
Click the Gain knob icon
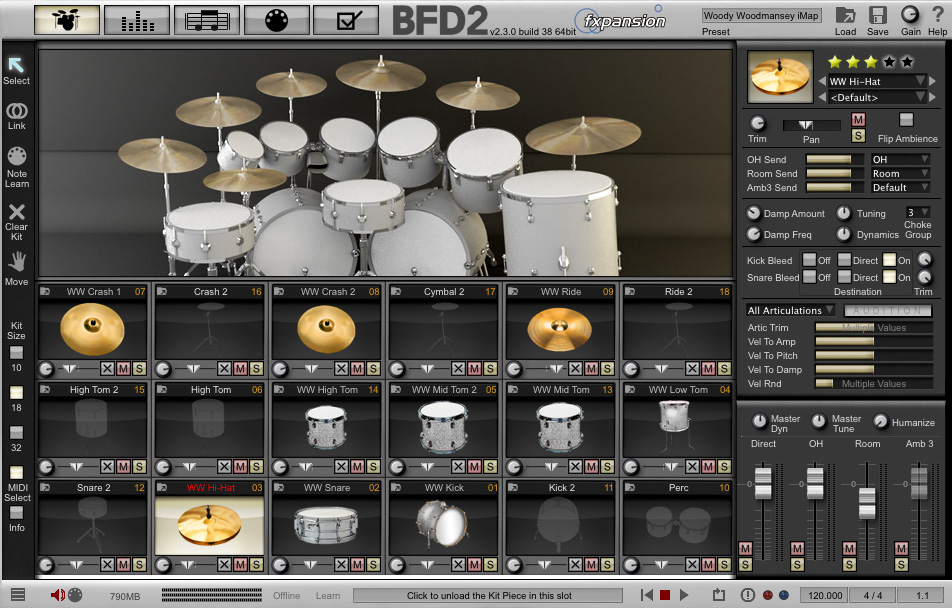point(910,15)
